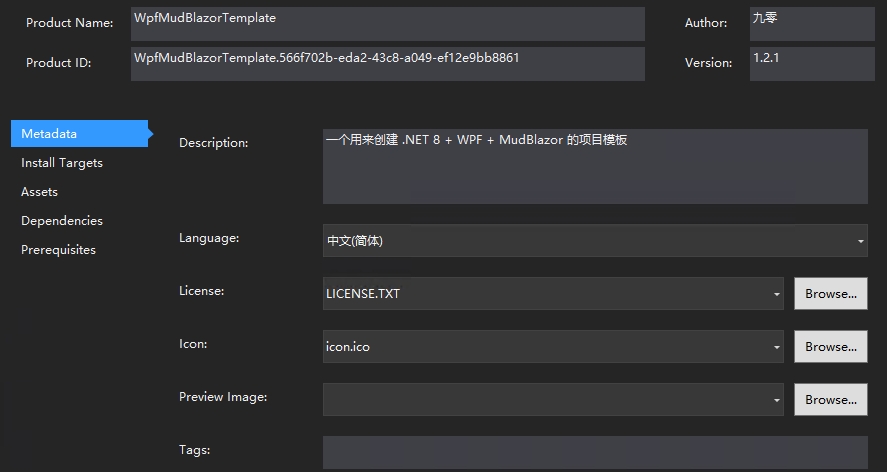Browse for an Icon file
The image size is (887, 472).
[x=830, y=346]
